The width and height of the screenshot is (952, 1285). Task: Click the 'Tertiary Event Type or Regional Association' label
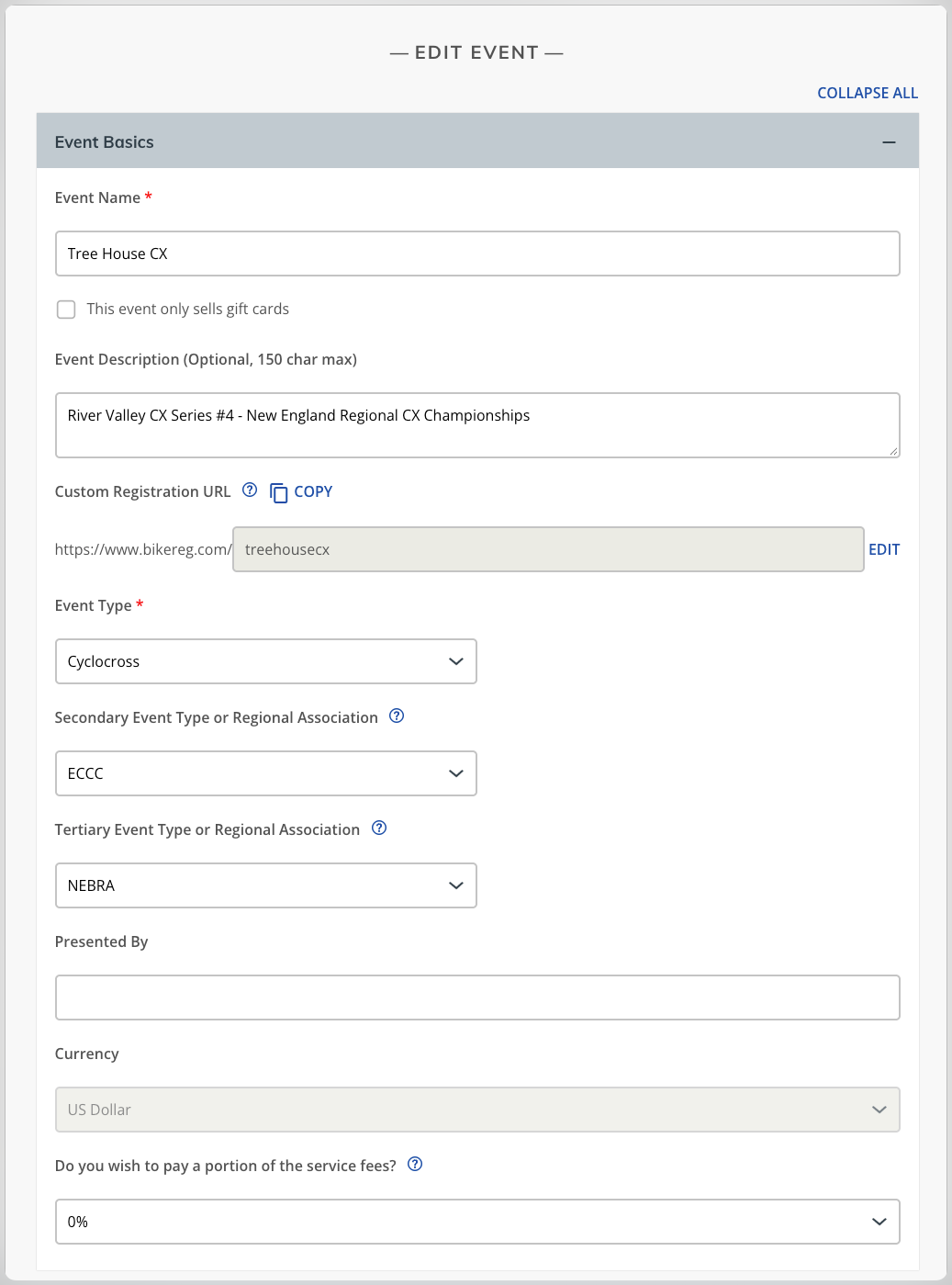tap(207, 829)
